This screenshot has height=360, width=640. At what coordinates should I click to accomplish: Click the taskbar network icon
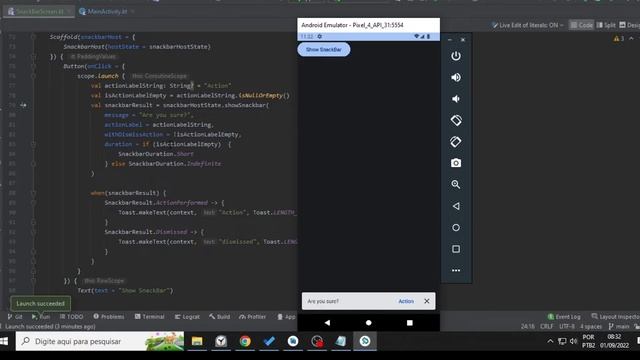point(562,341)
